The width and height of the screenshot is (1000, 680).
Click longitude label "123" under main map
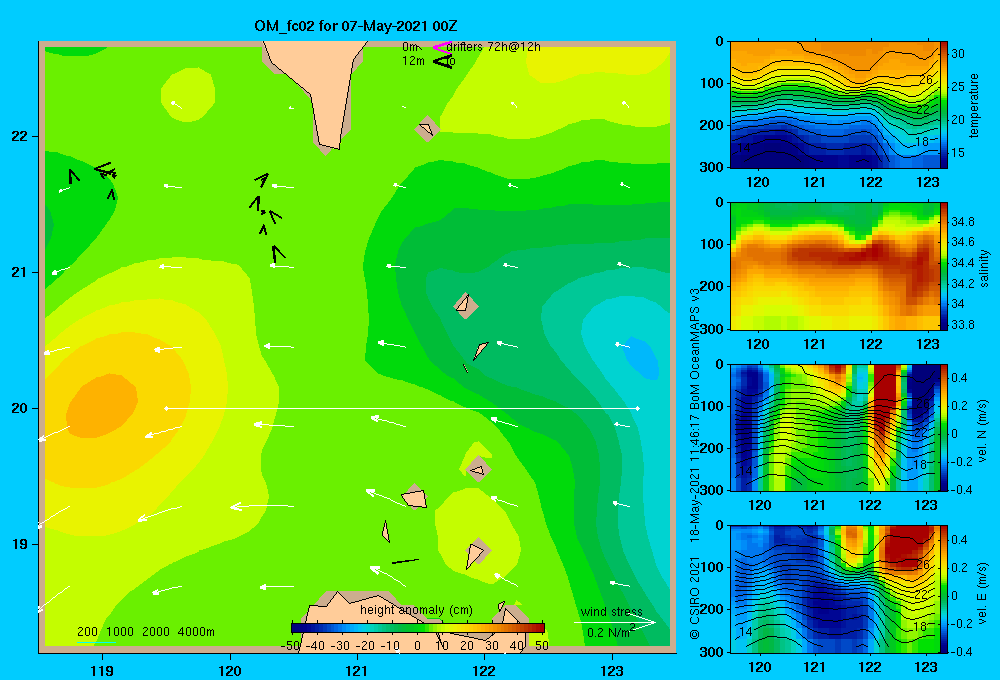click(612, 670)
